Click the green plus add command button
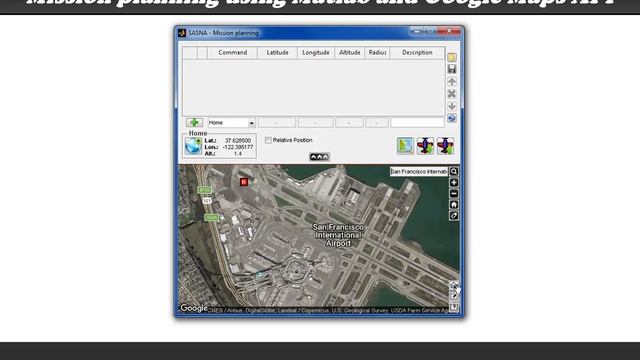Viewport: 640px width, 360px height. 194,122
